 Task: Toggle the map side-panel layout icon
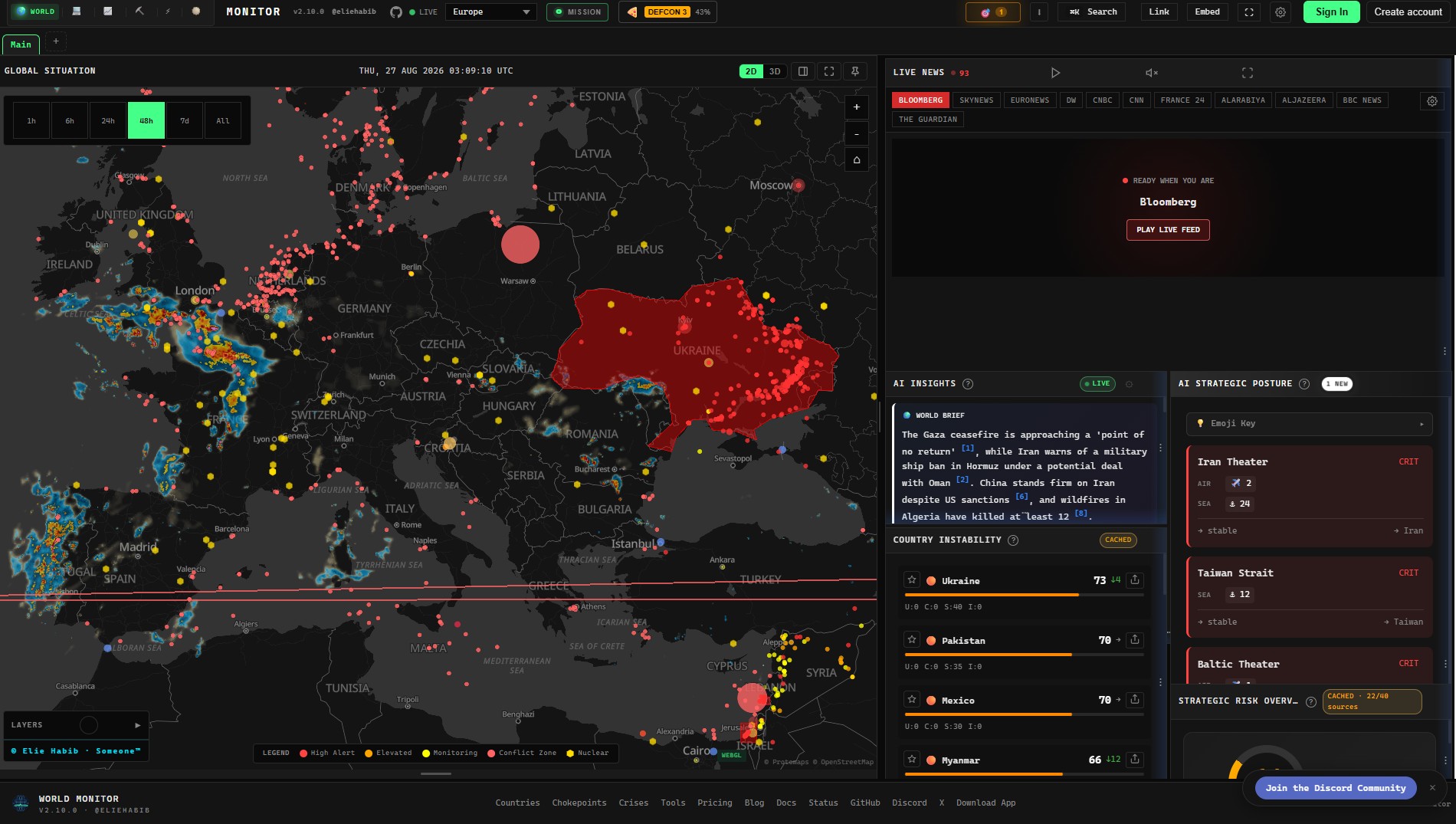(803, 71)
